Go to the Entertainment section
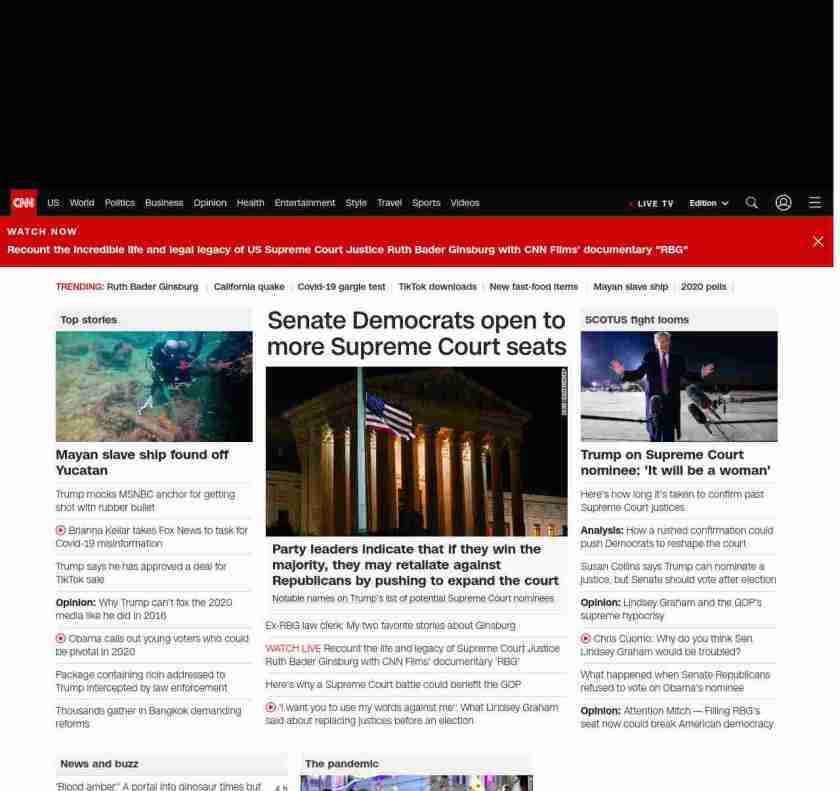Viewport: 840px width, 791px height. [304, 203]
